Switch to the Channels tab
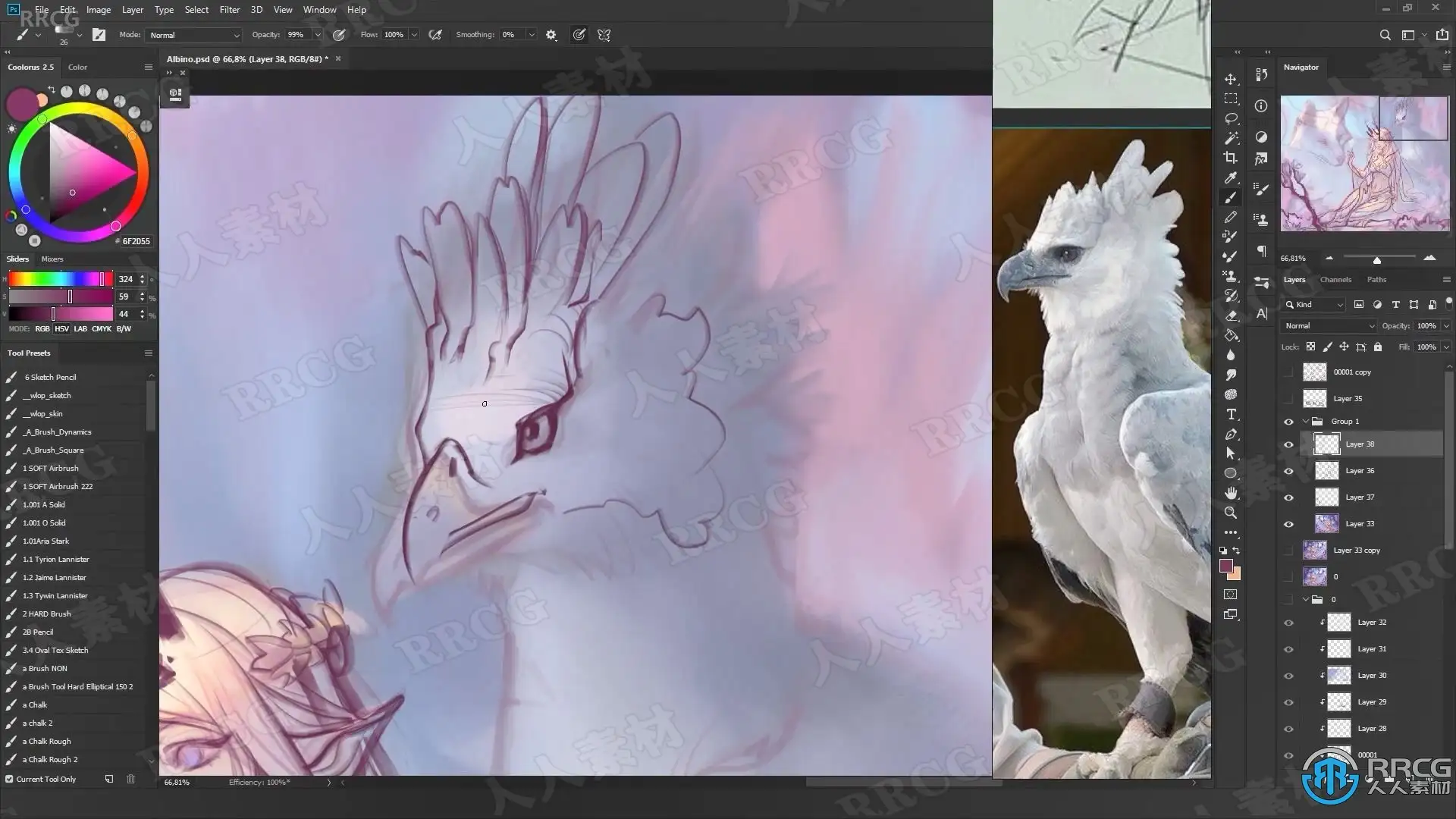The image size is (1456, 819). (x=1335, y=280)
